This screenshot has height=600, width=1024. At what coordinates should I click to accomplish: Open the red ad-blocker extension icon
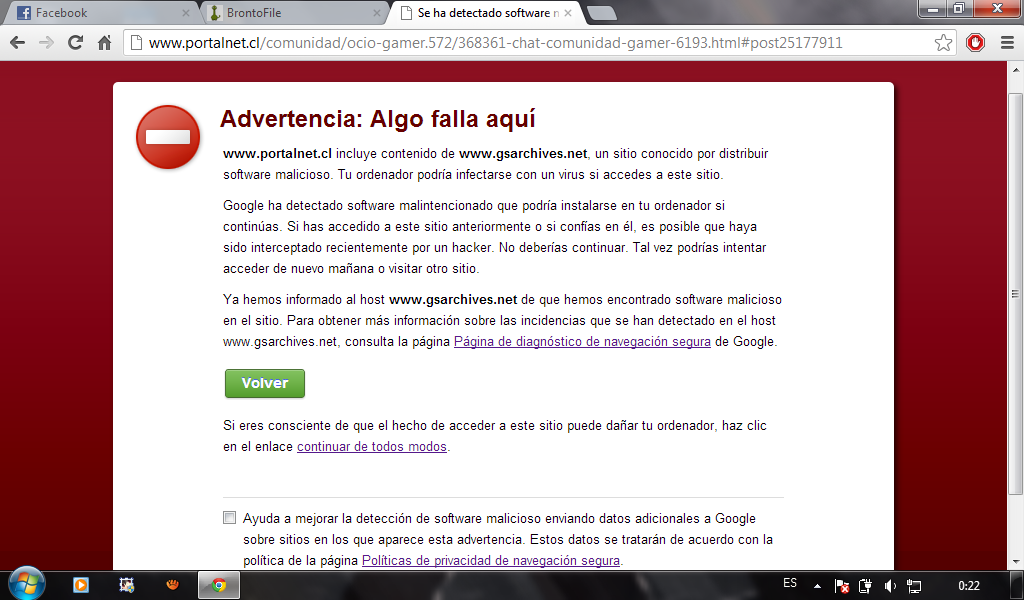pos(975,43)
